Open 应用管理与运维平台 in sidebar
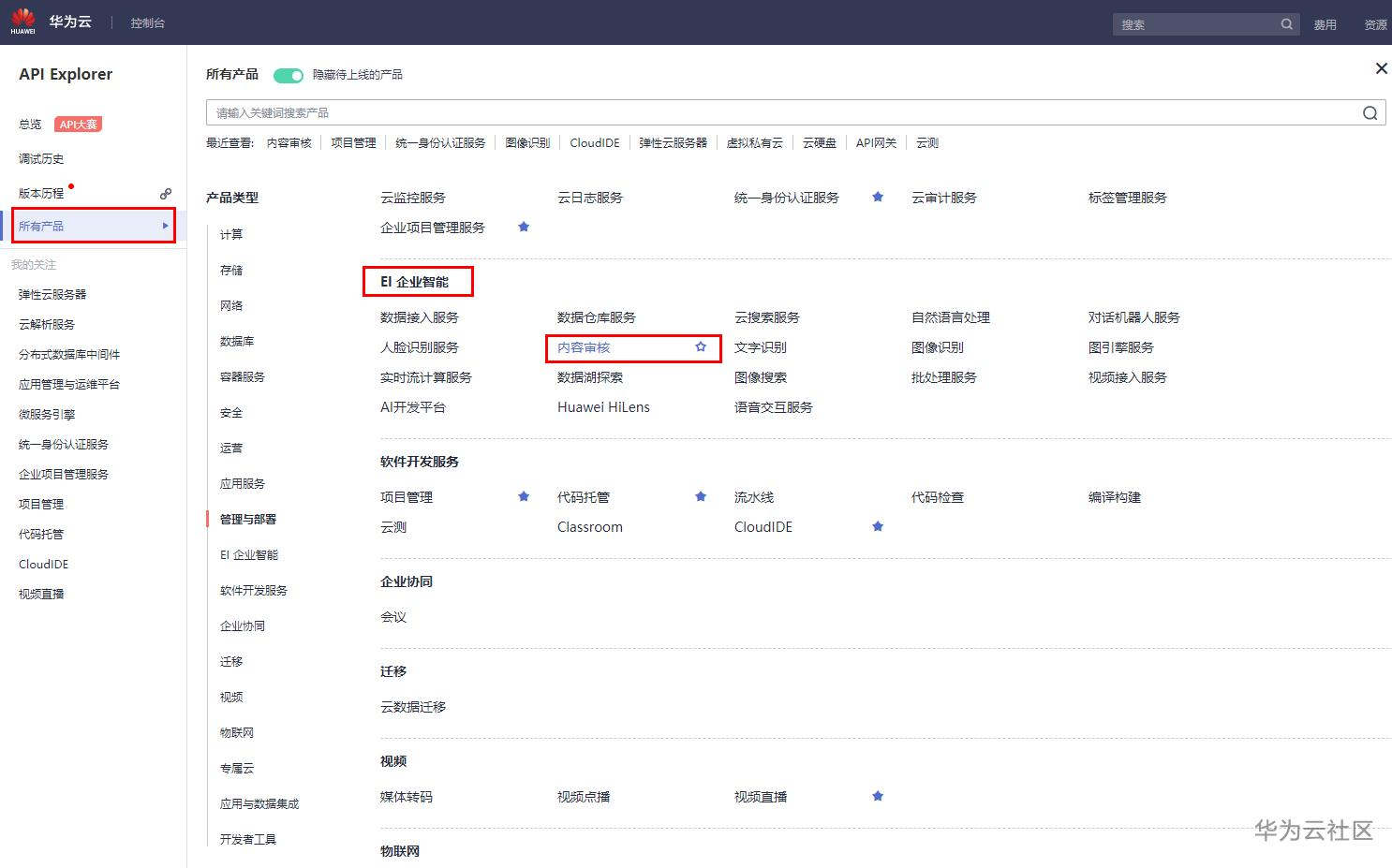Screen dimensions: 1392x868 [x=69, y=384]
